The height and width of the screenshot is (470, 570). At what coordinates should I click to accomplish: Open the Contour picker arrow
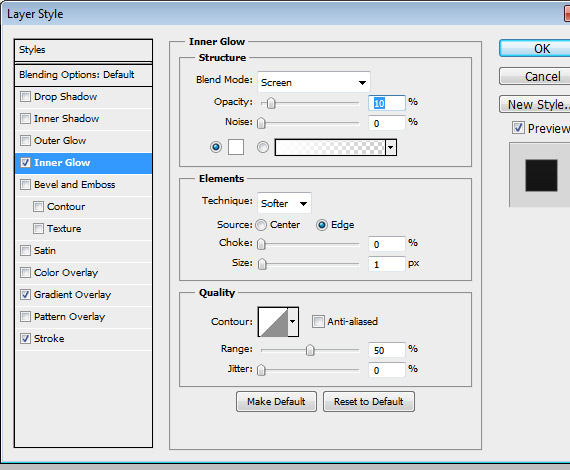tap(293, 322)
